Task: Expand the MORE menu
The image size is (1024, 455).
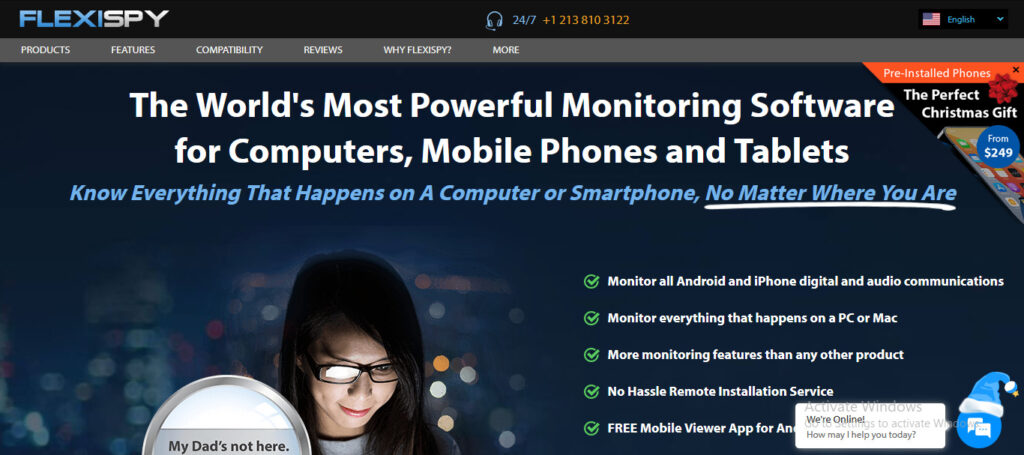Action: pyautogui.click(x=505, y=50)
